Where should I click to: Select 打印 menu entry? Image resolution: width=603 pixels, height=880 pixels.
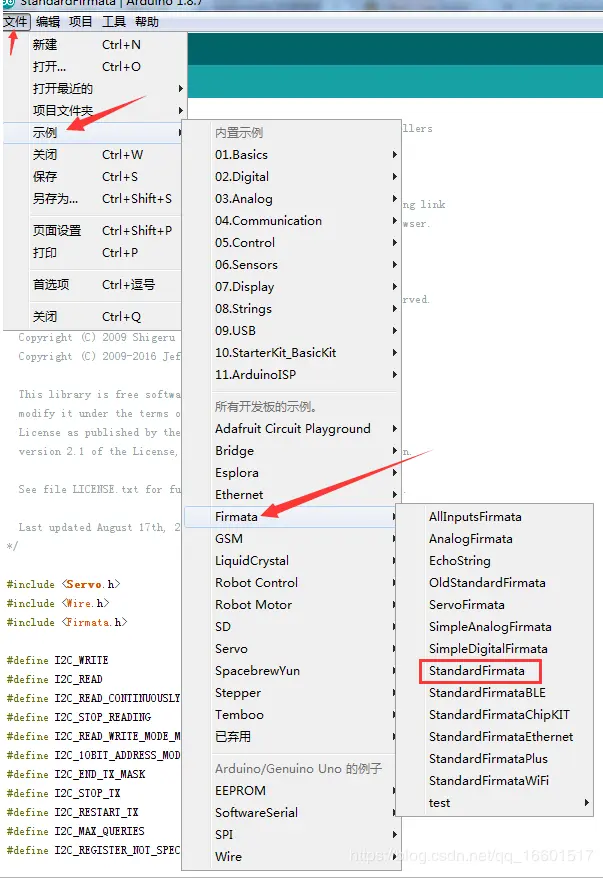(x=94, y=253)
